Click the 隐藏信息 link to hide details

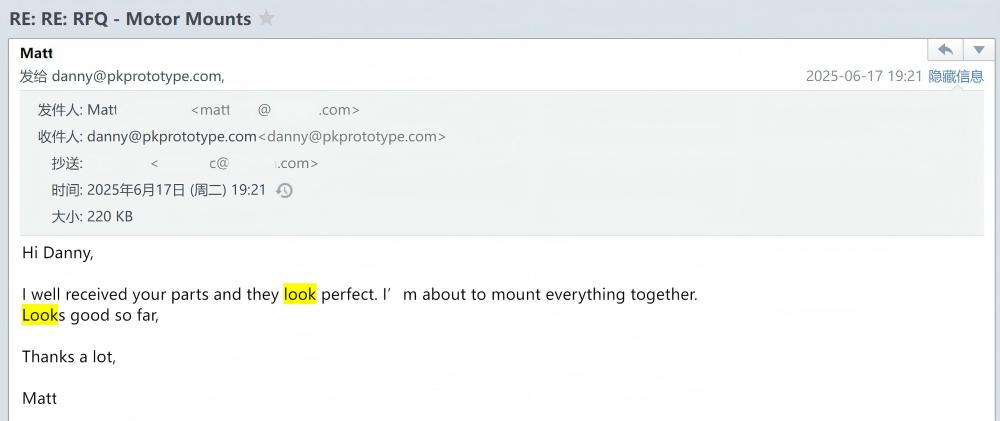pyautogui.click(x=956, y=76)
